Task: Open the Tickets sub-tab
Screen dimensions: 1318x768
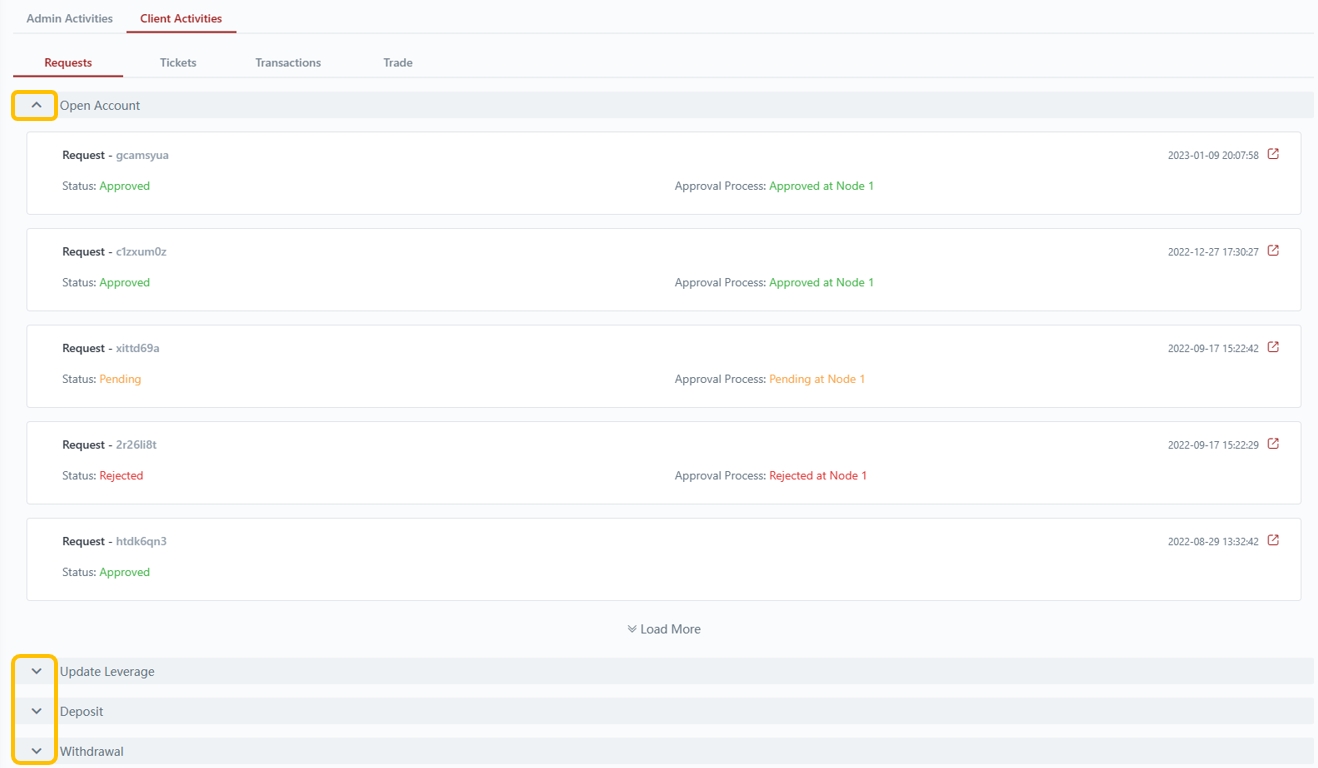Action: tap(178, 62)
